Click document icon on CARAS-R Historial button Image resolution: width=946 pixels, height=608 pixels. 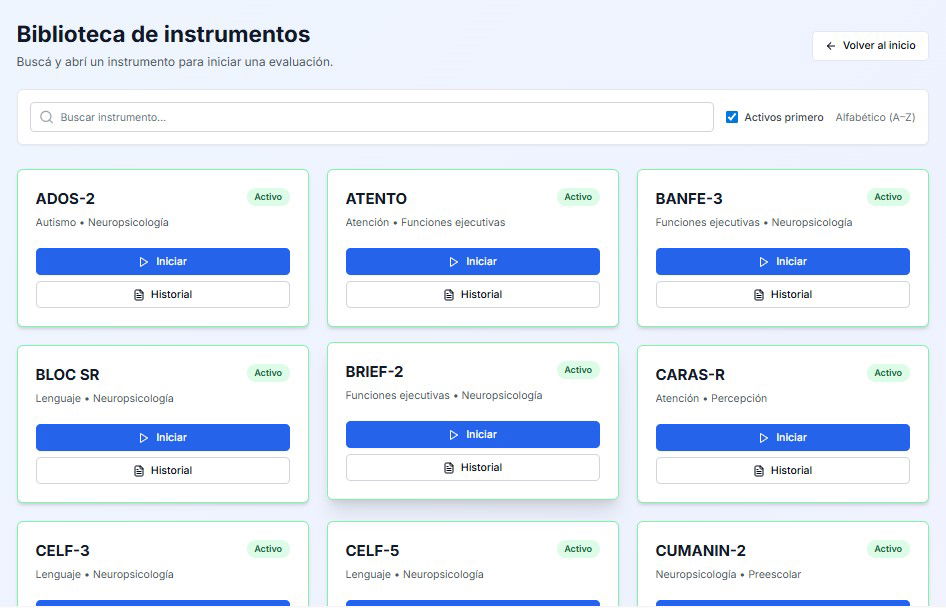pyautogui.click(x=759, y=471)
